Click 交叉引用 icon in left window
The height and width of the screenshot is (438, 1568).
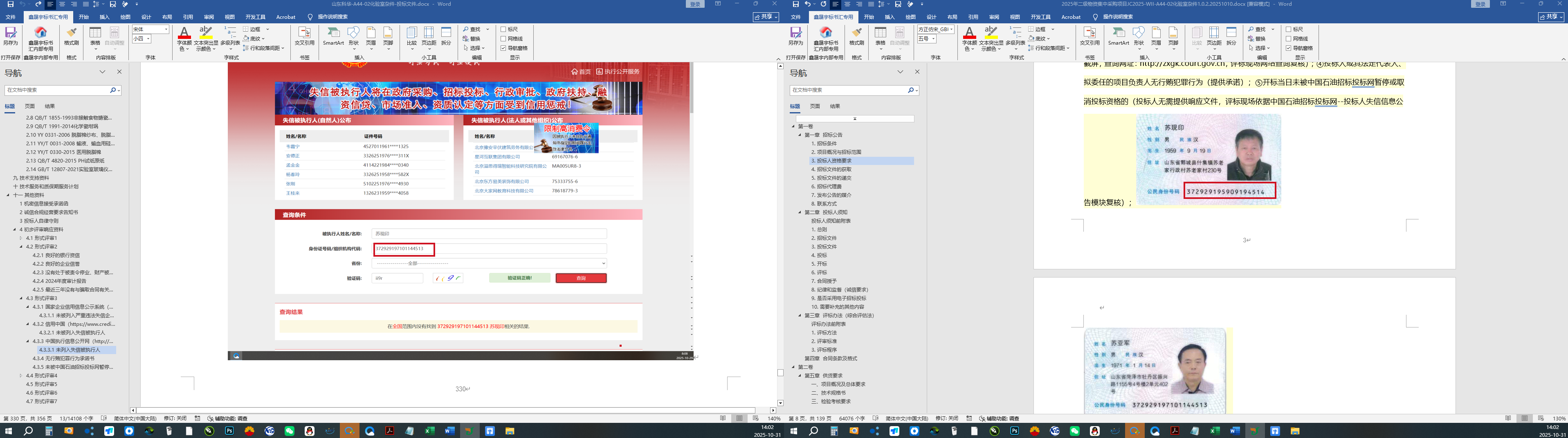click(304, 36)
